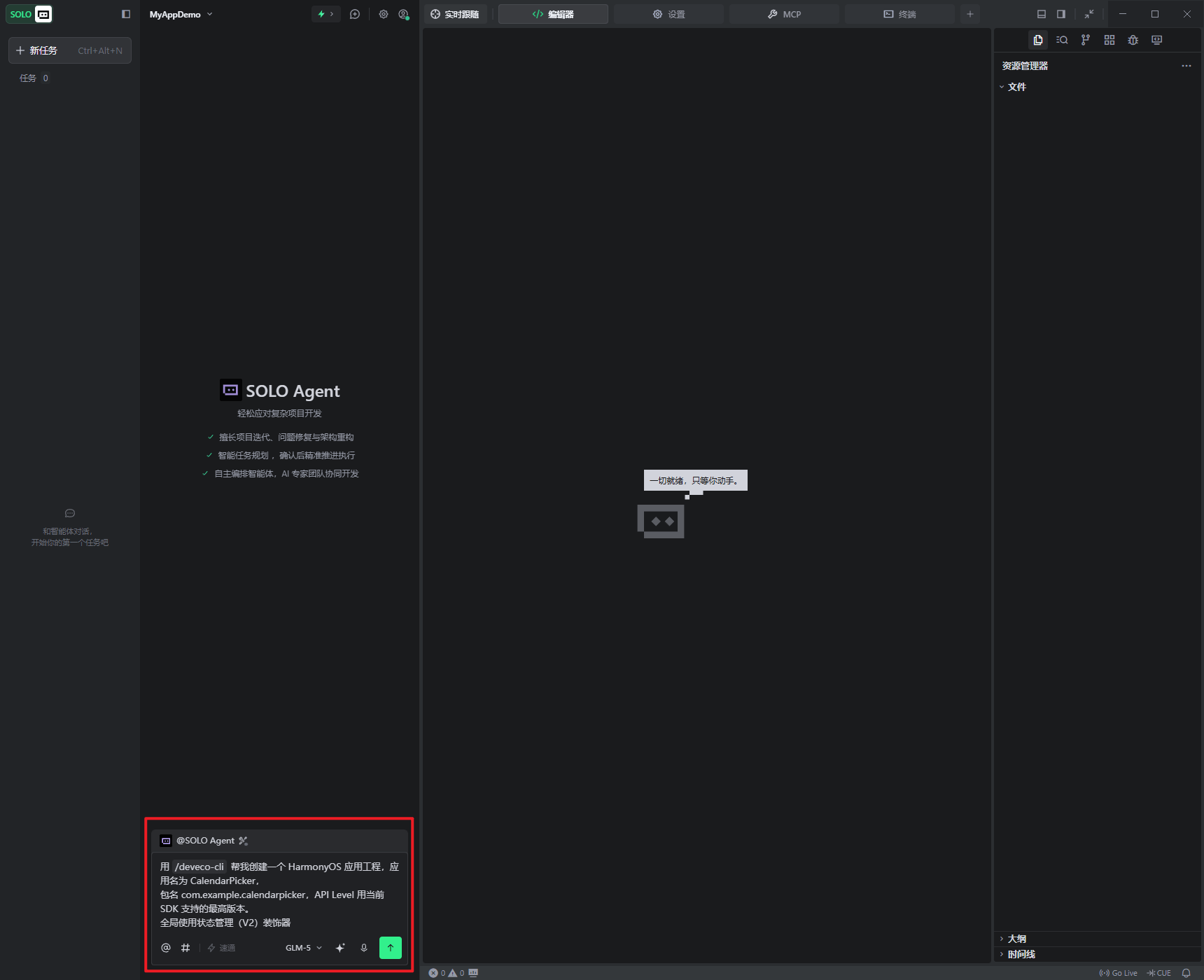Click inside the chat prompt text field
This screenshot has width=1204, height=980.
pyautogui.click(x=280, y=895)
